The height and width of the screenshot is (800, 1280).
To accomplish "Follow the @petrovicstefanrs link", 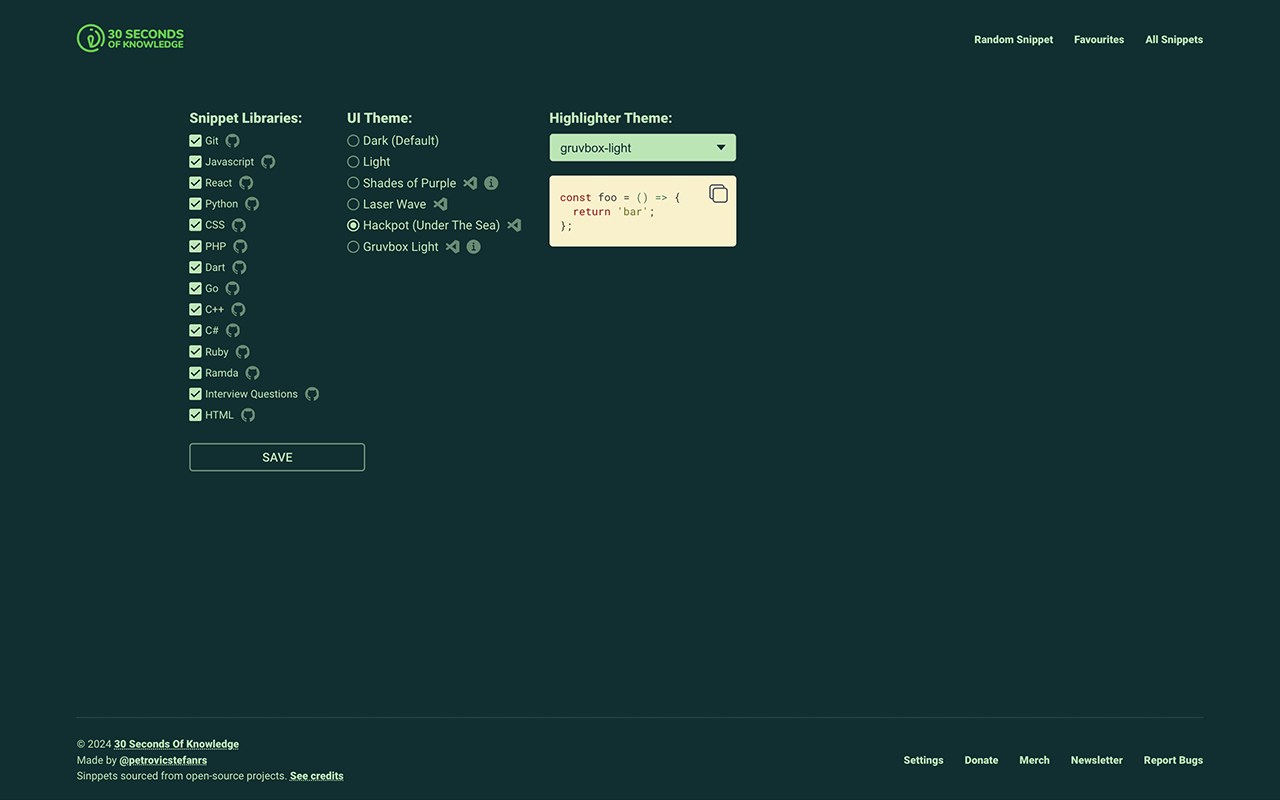I will click(163, 760).
